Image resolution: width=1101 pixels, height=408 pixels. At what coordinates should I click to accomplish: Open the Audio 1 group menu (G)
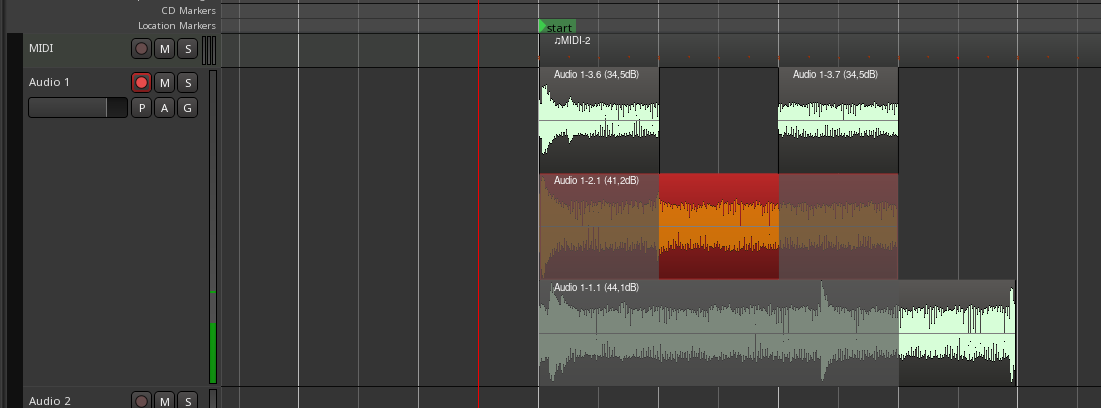tap(187, 108)
